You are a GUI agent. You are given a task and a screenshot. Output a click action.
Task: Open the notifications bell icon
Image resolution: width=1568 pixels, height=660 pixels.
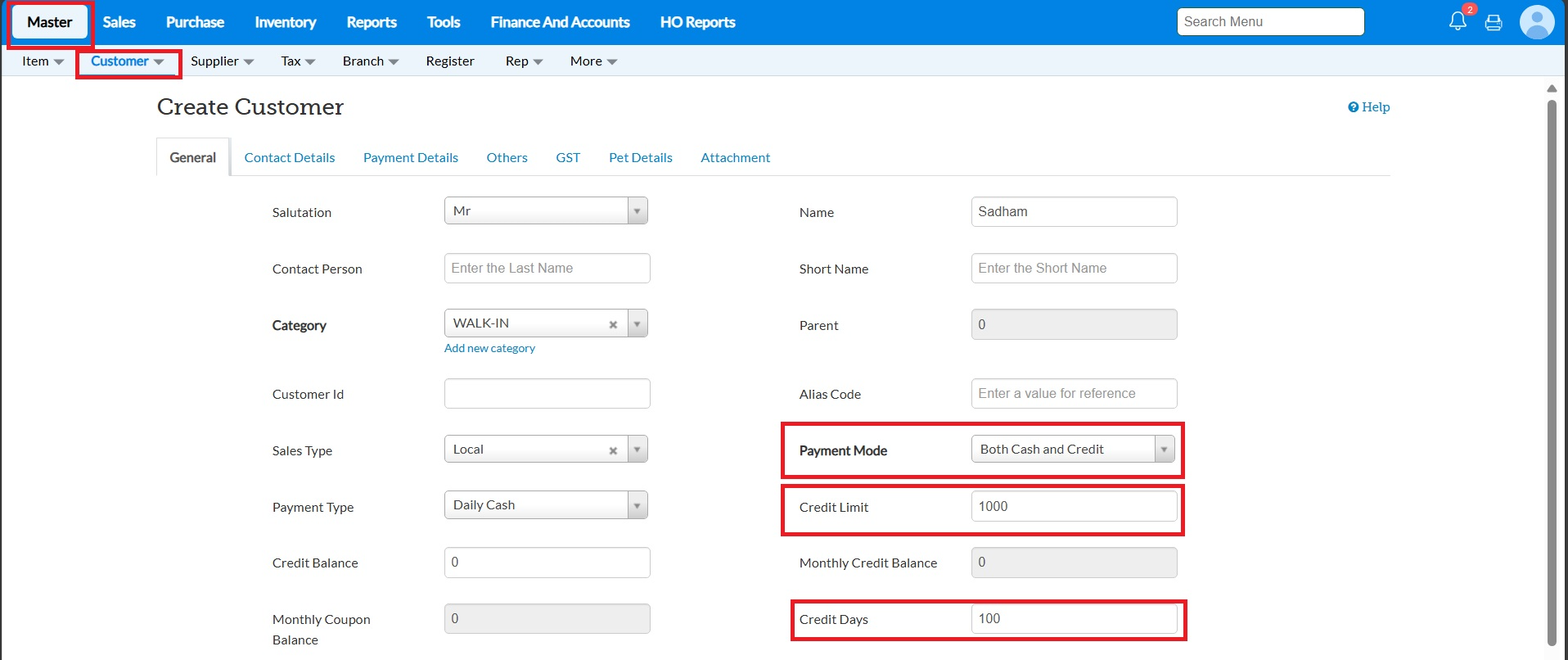pos(1458,21)
